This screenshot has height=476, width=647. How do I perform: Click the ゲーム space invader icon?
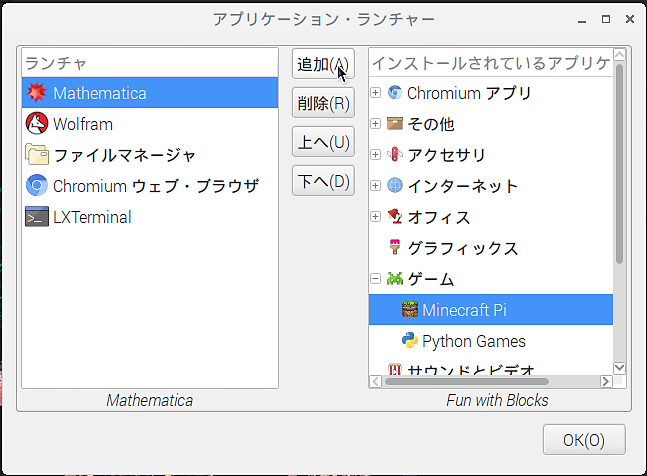pyautogui.click(x=395, y=278)
